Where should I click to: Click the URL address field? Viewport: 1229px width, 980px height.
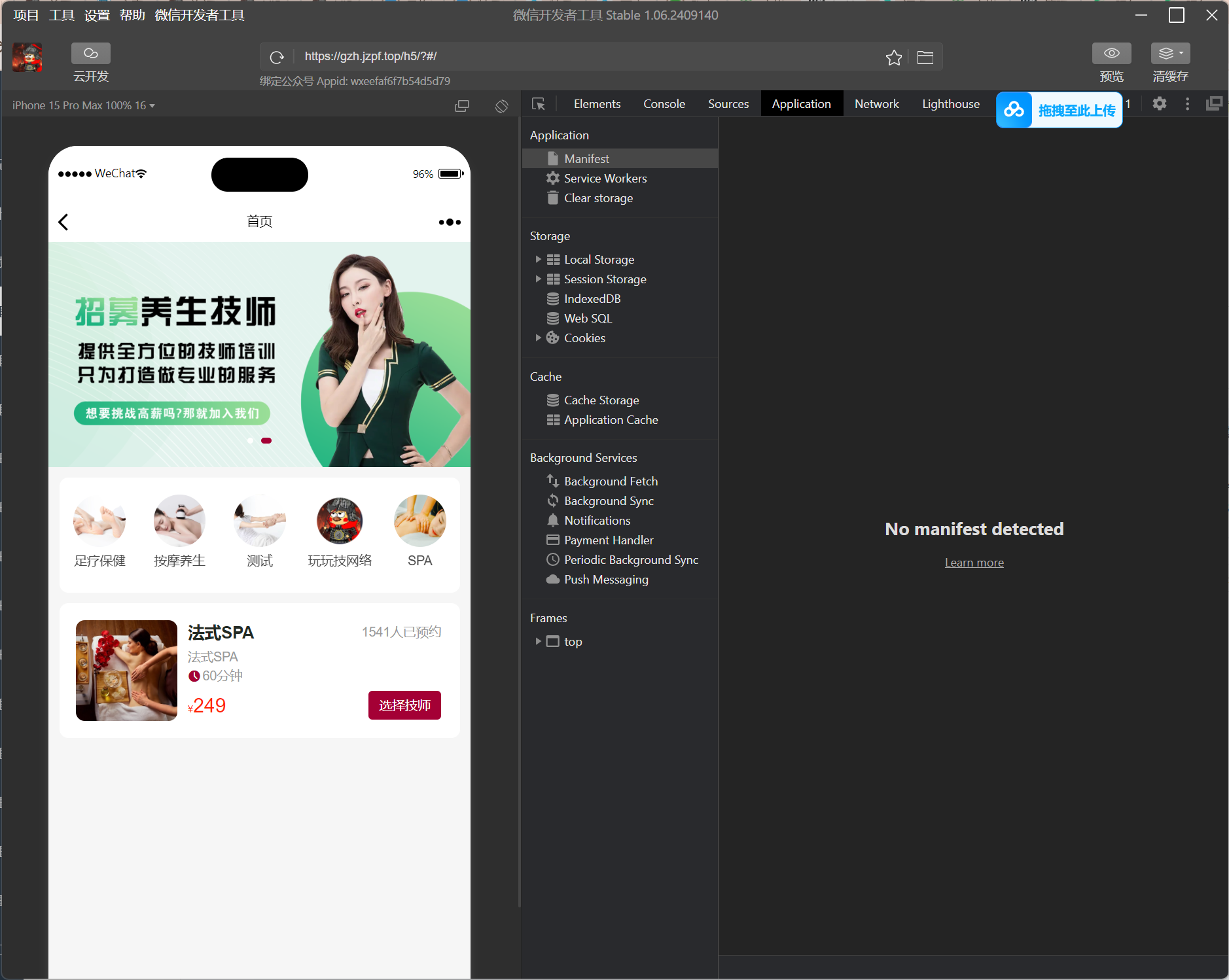[589, 57]
